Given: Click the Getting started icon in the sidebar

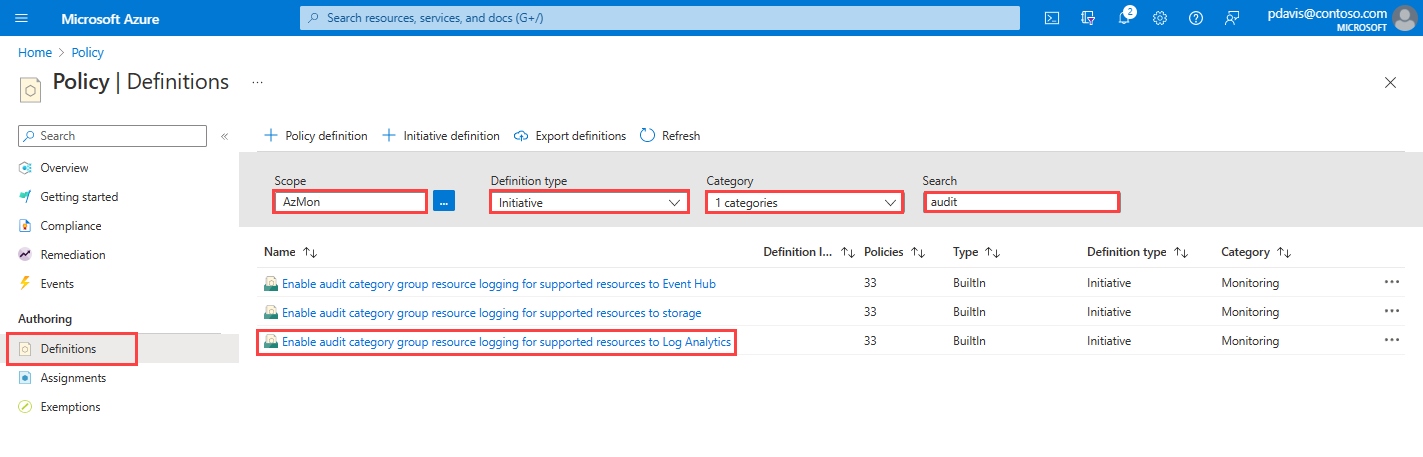Looking at the screenshot, I should pyautogui.click(x=26, y=197).
